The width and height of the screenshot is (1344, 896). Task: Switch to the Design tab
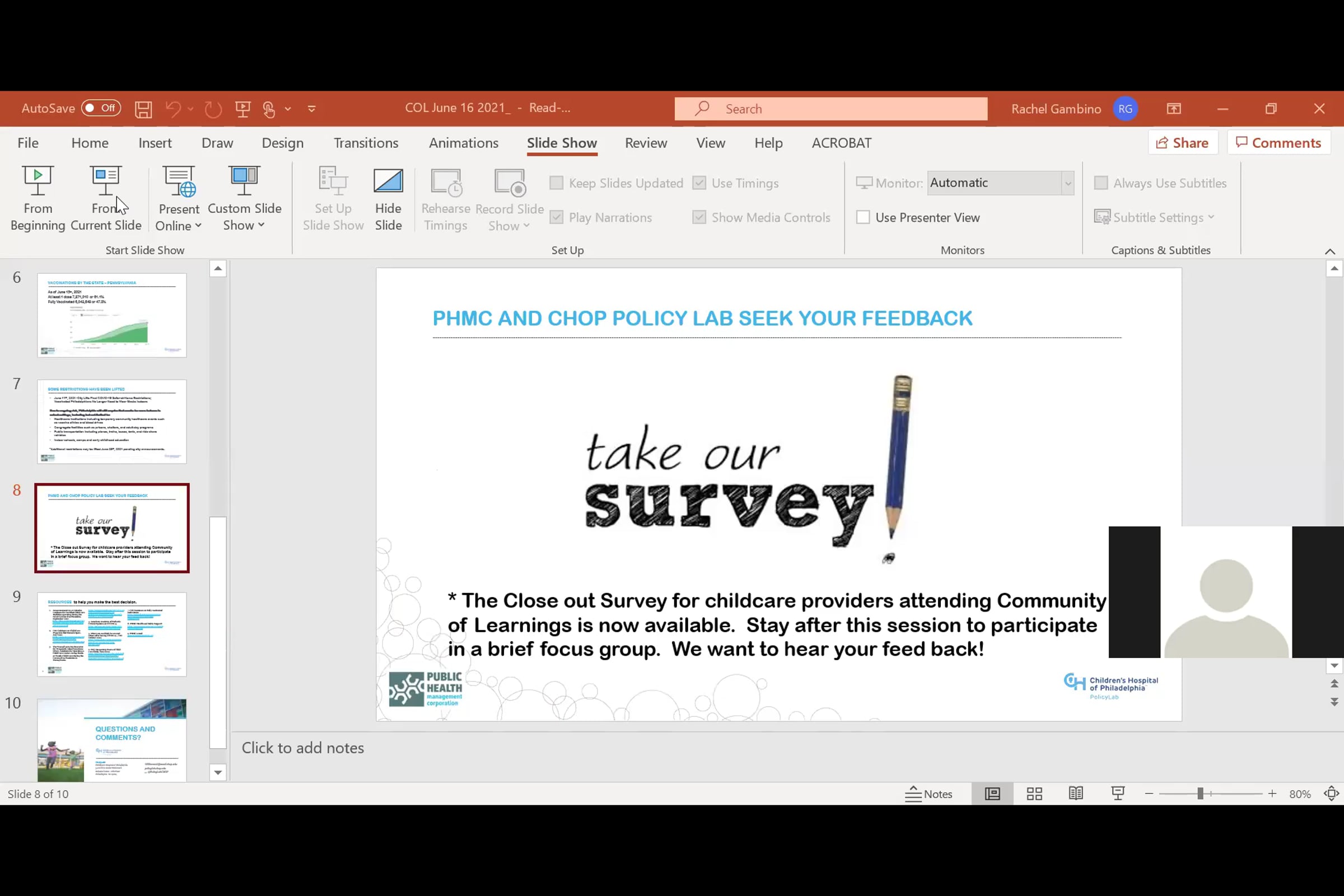282,143
